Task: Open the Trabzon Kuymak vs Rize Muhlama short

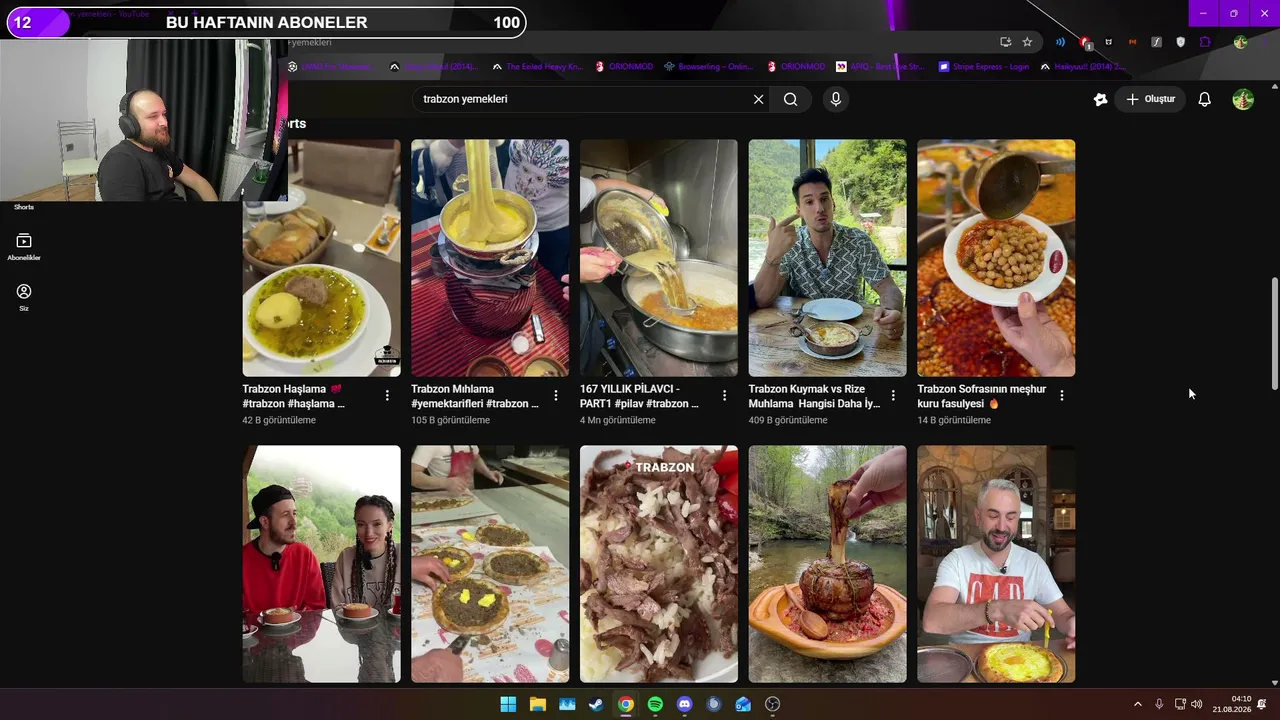Action: (x=828, y=258)
